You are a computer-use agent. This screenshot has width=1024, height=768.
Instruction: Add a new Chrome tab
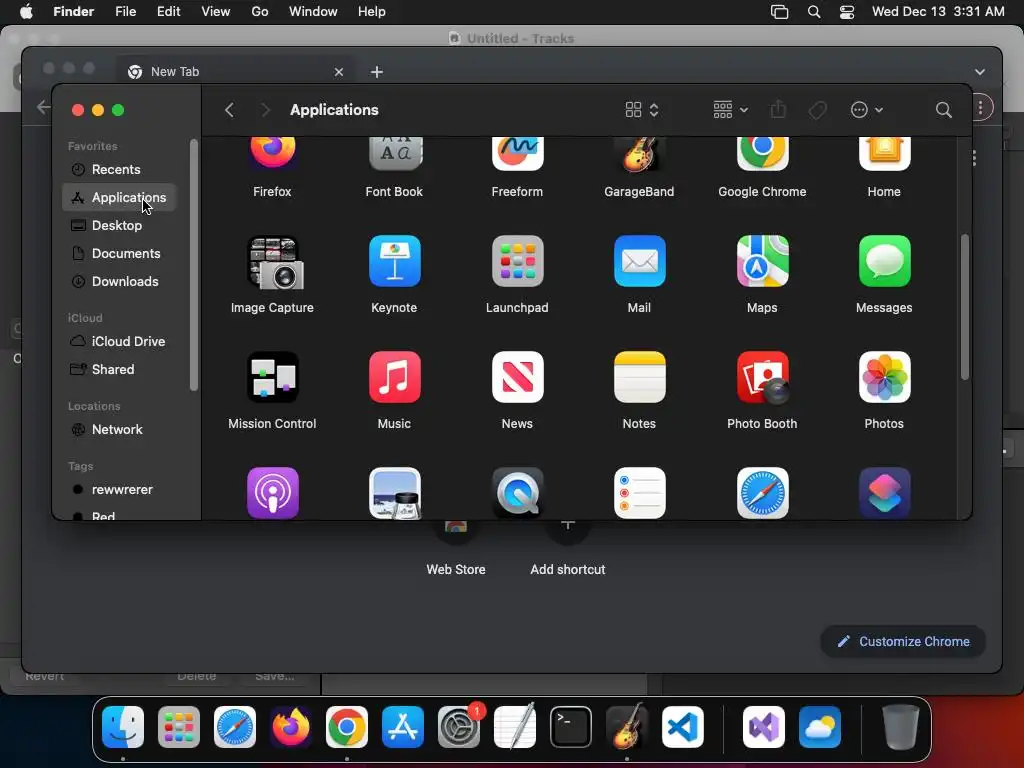pos(377,72)
